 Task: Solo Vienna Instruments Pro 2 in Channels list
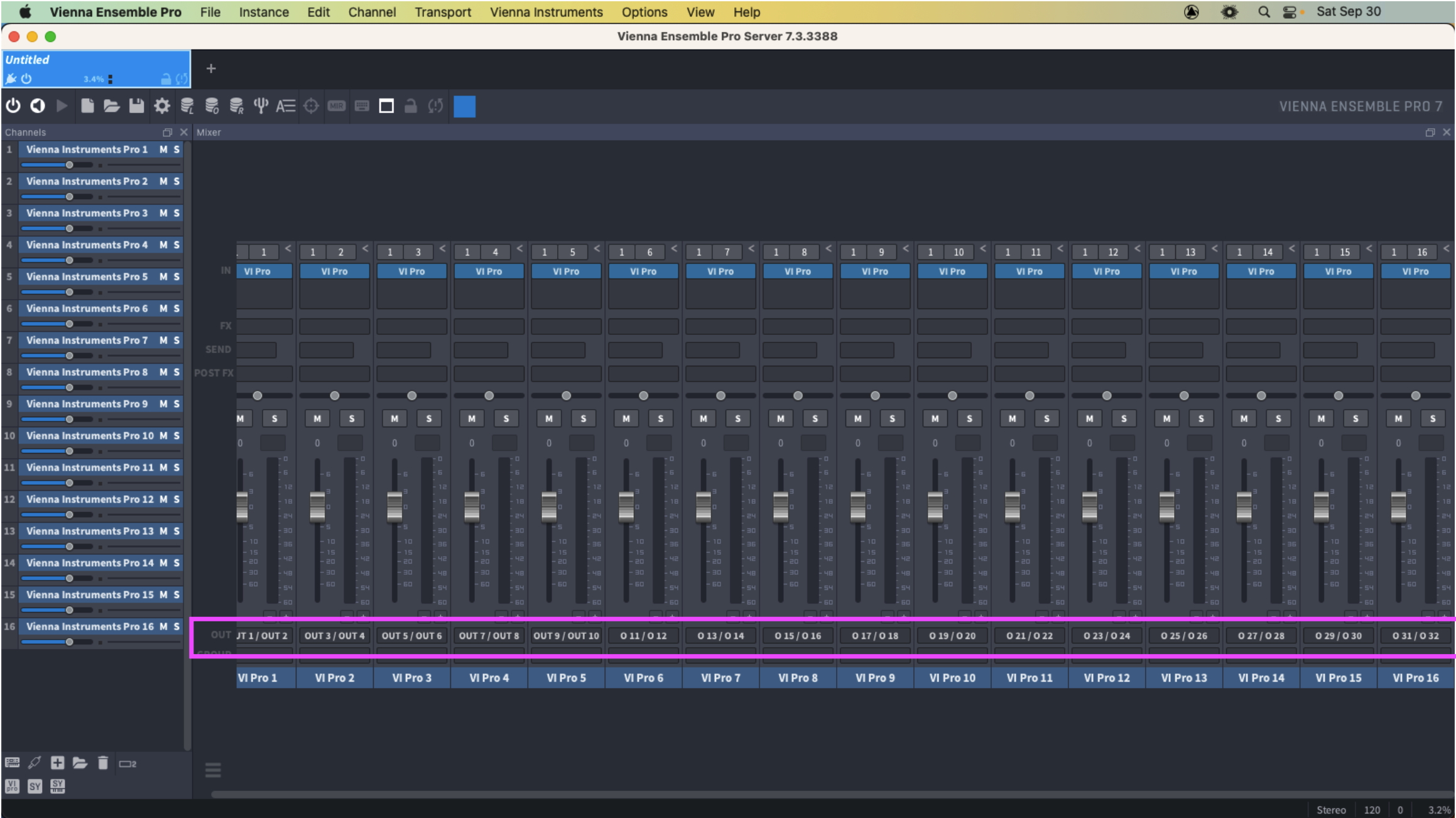pos(177,181)
